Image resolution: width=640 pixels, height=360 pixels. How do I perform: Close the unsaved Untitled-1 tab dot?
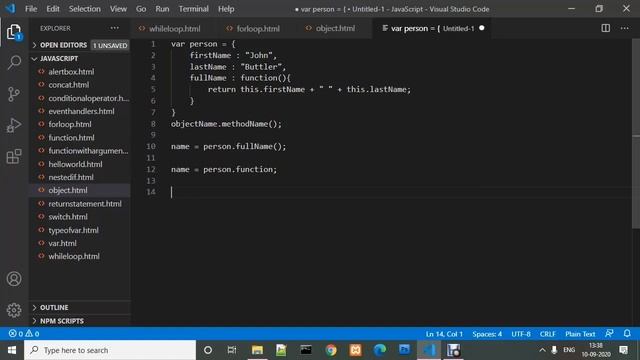click(482, 28)
